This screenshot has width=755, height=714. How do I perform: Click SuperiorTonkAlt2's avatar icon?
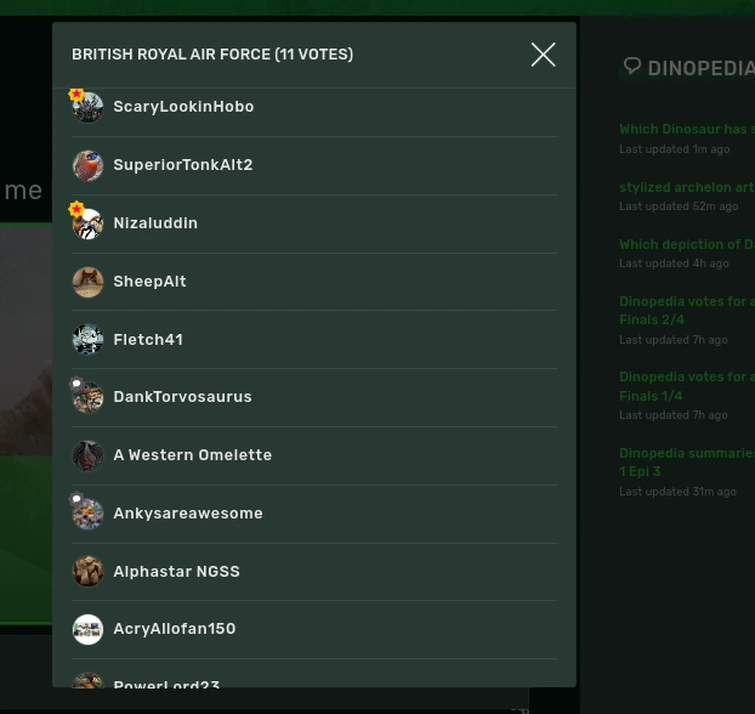88,165
